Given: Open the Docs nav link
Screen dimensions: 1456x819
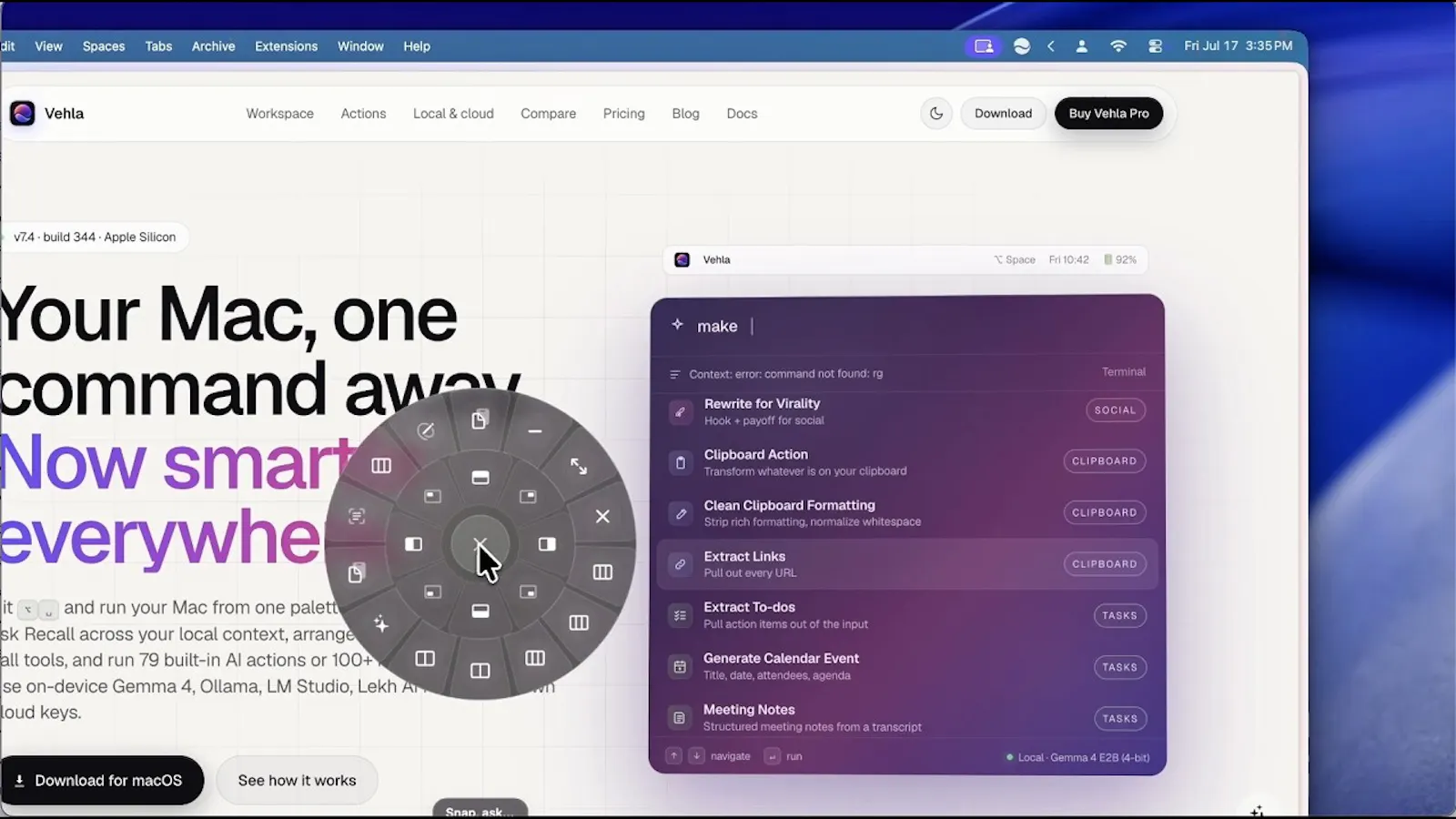Looking at the screenshot, I should tap(742, 114).
